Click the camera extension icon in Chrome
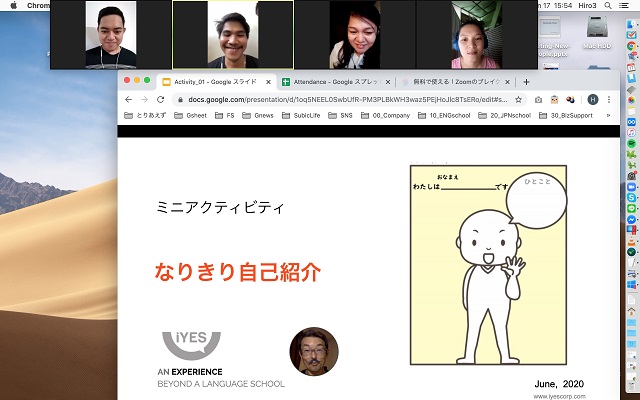Viewport: 640px width, 400px height. [538, 100]
